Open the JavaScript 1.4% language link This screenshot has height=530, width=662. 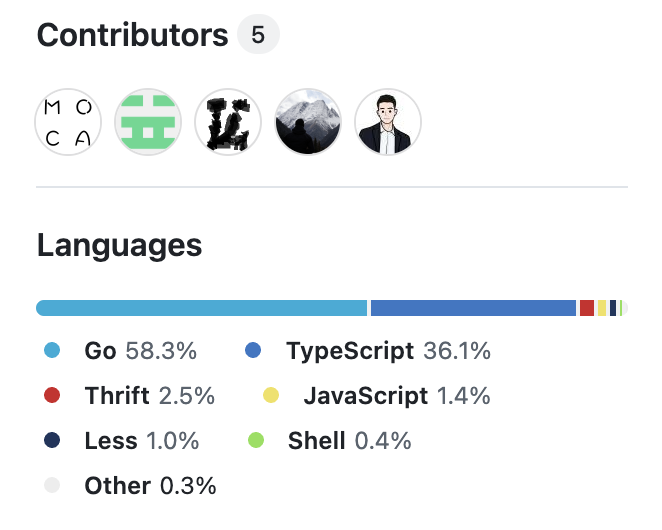(x=396, y=396)
